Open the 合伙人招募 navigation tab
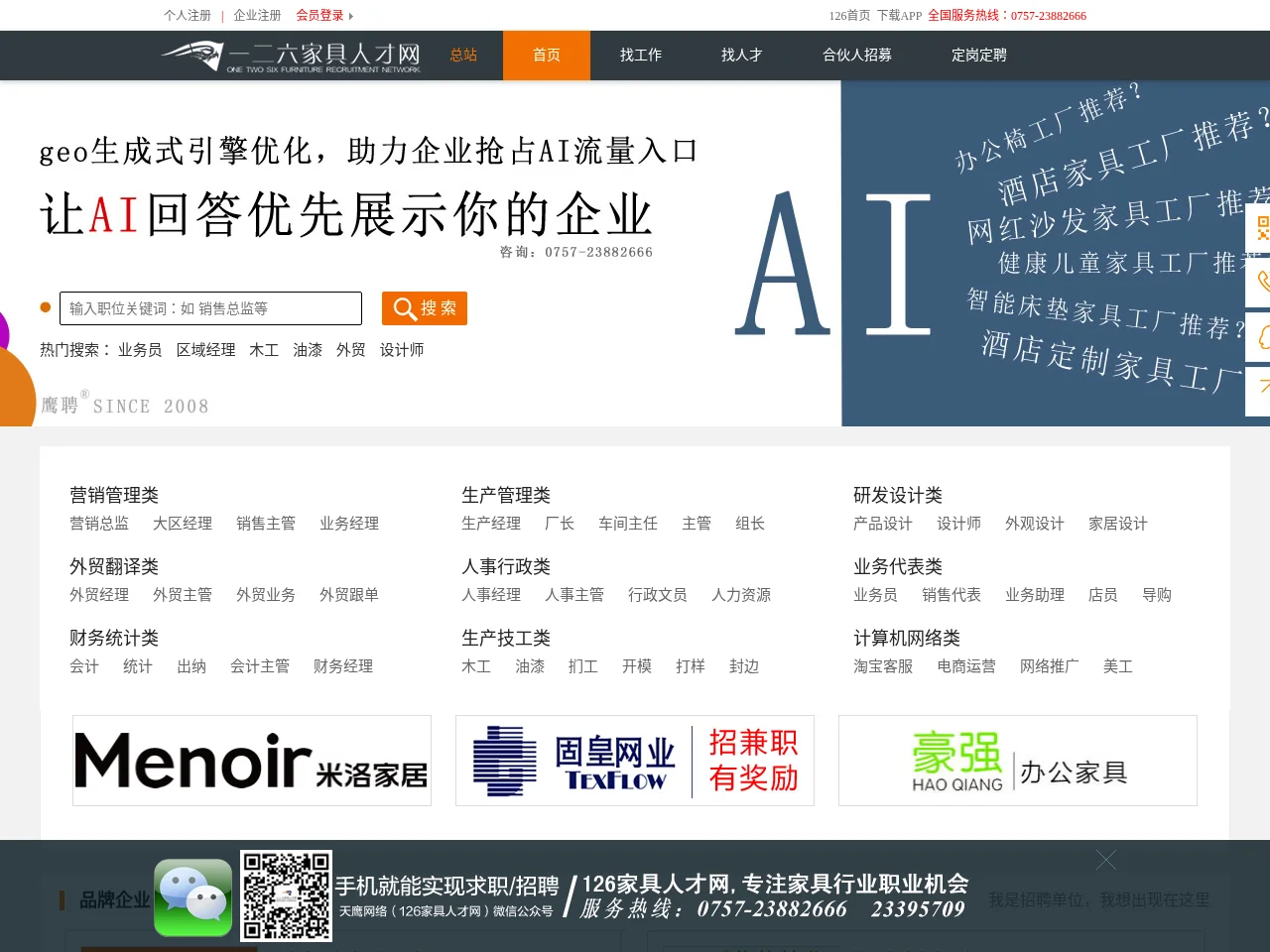Image resolution: width=1270 pixels, height=952 pixels. (857, 56)
